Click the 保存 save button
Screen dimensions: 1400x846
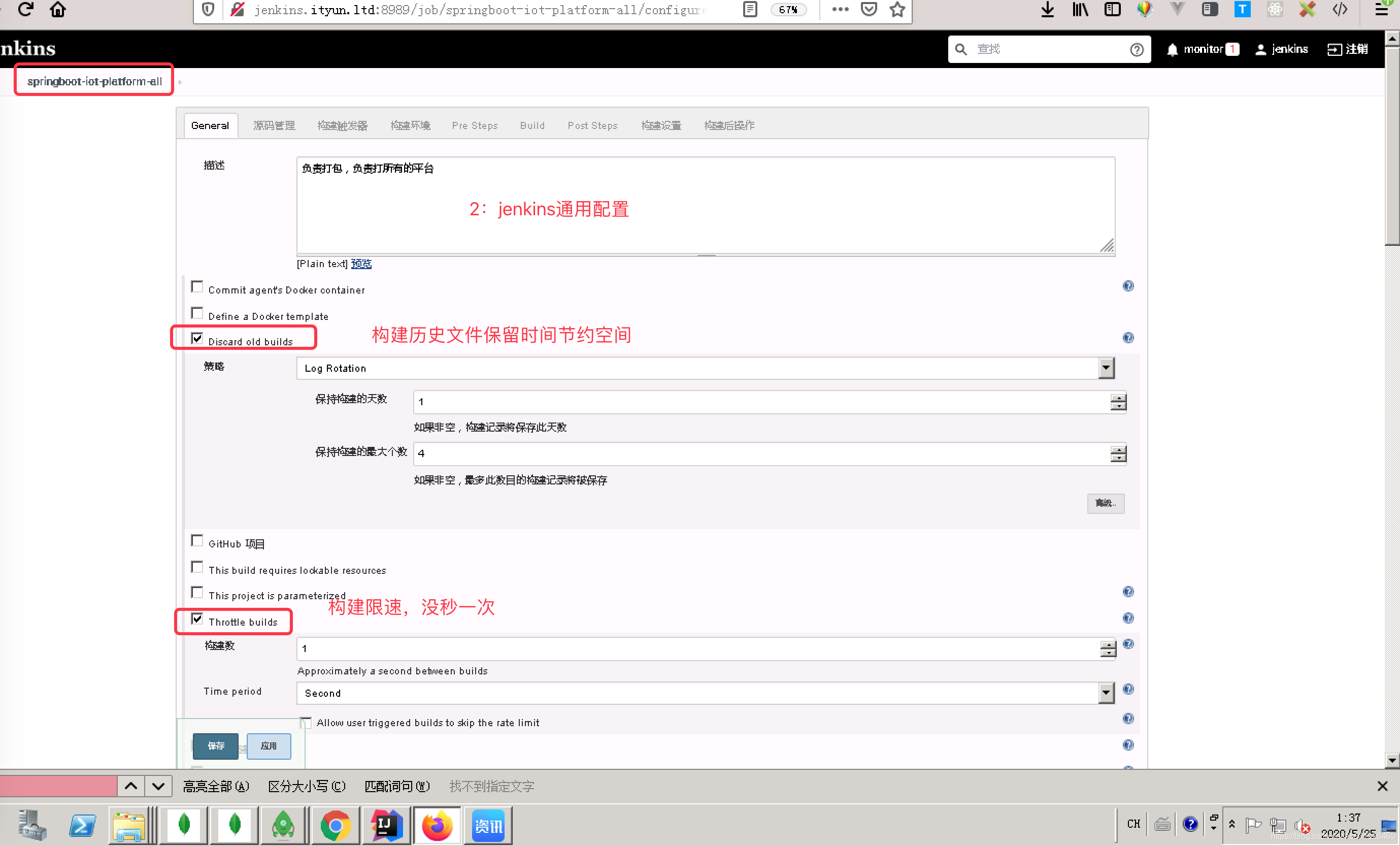[x=215, y=745]
